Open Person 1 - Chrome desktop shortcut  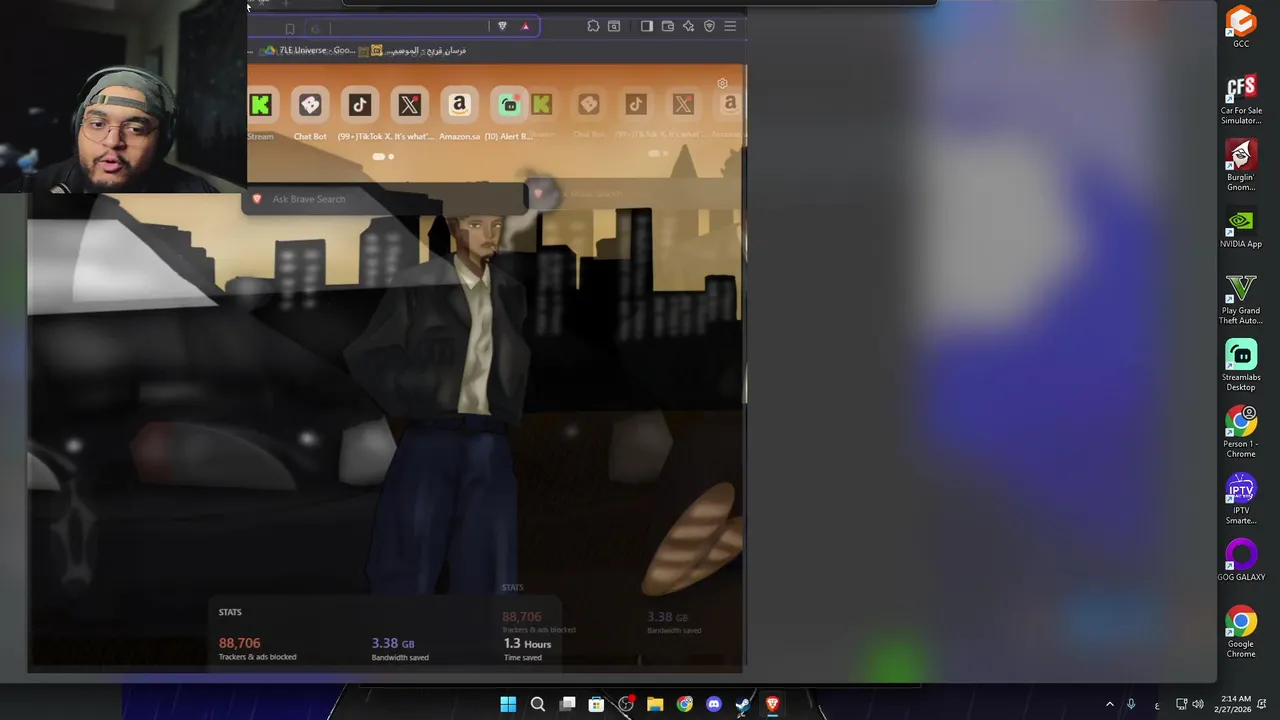point(1241,432)
